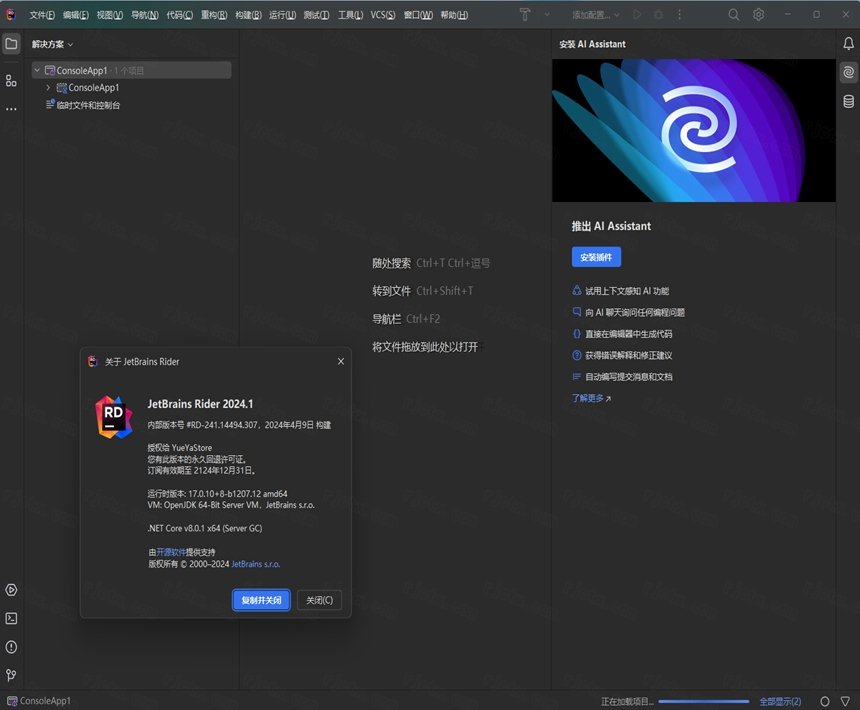This screenshot has height=710, width=860.
Task: Open the open-source software link
Action: click(171, 552)
